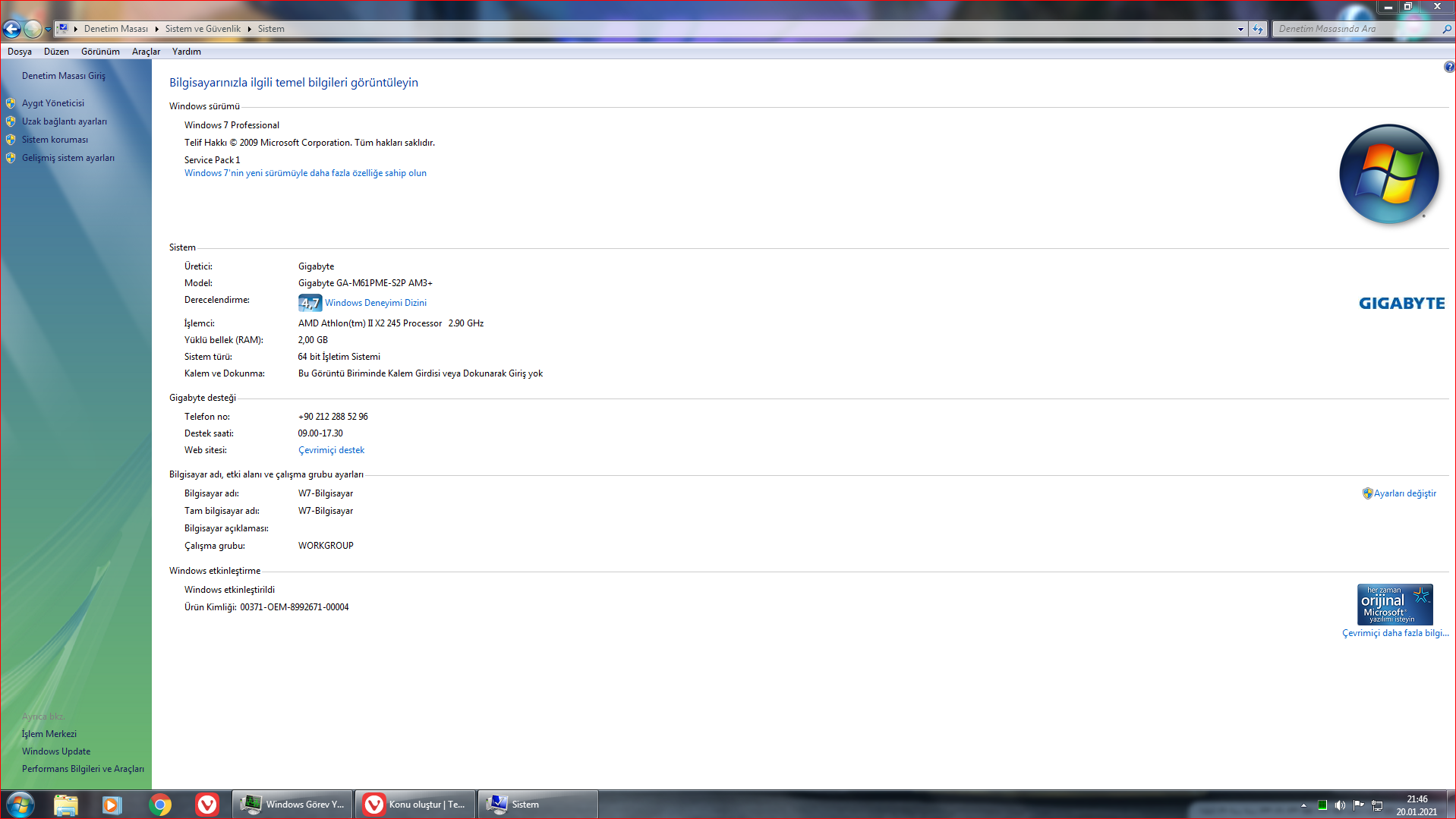This screenshot has width=1456, height=819.
Task: Switch to the Konu oluştur Vivaldi window
Action: [415, 805]
